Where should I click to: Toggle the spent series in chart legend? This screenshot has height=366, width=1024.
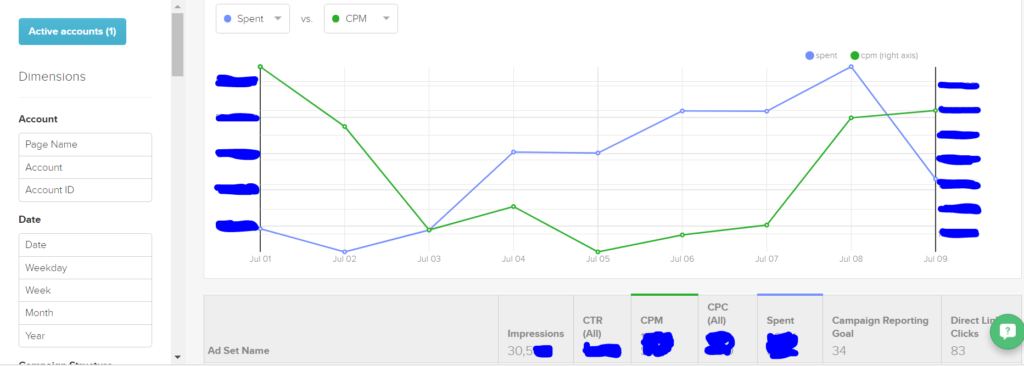pos(821,56)
